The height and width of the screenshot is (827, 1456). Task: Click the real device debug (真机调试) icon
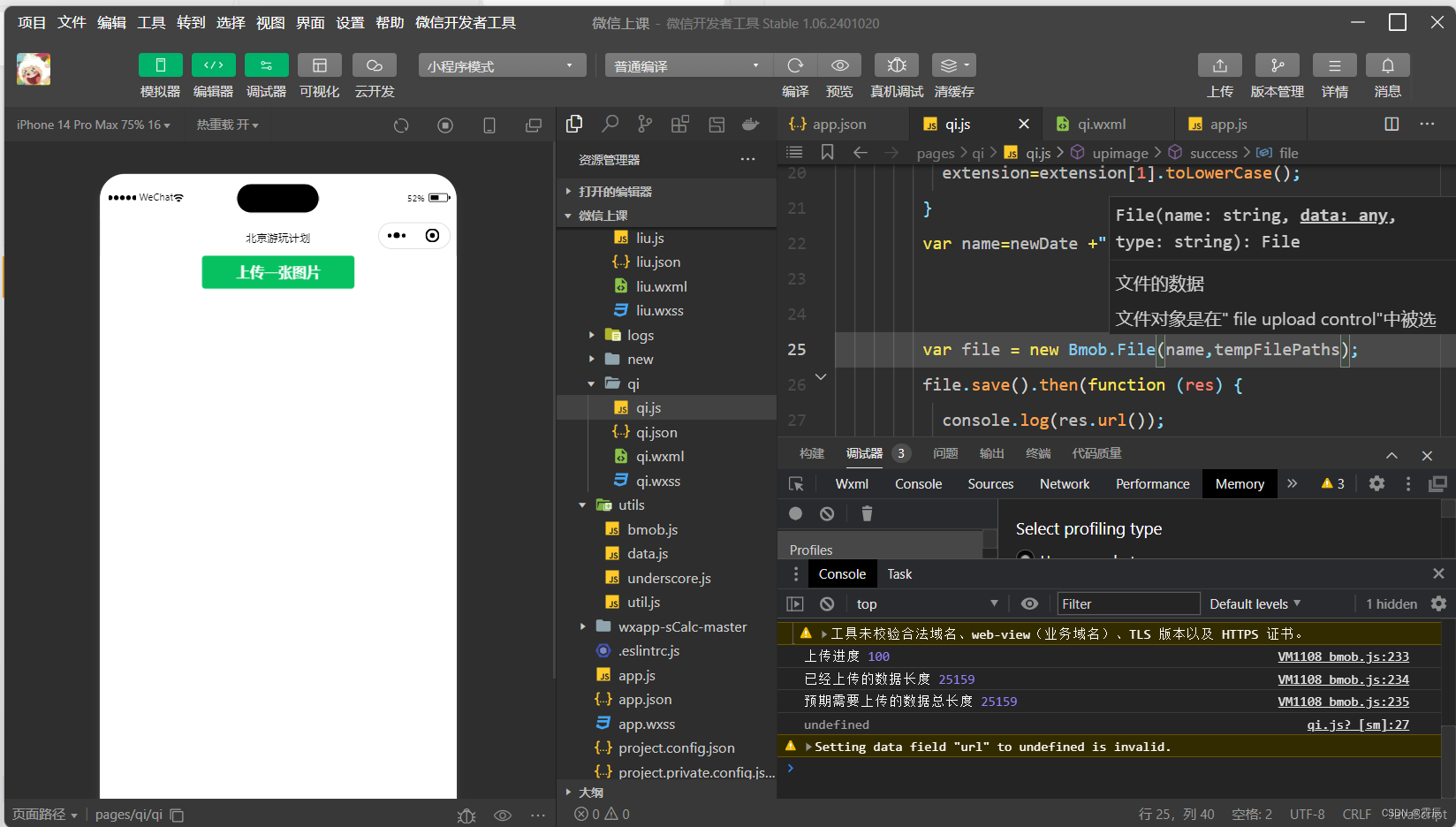pyautogui.click(x=897, y=65)
